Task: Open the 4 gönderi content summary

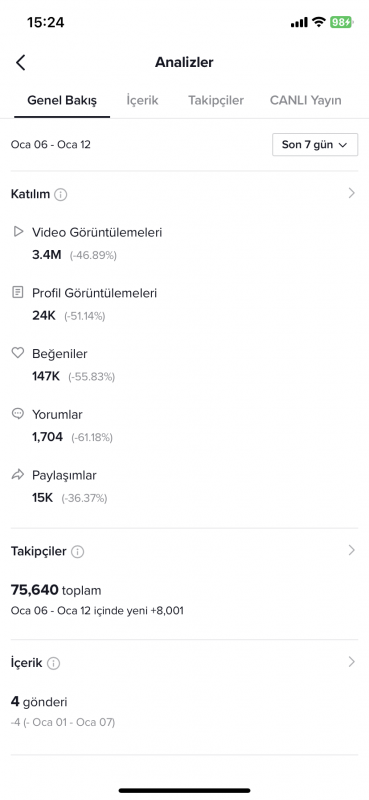Action: pyautogui.click(x=39, y=702)
